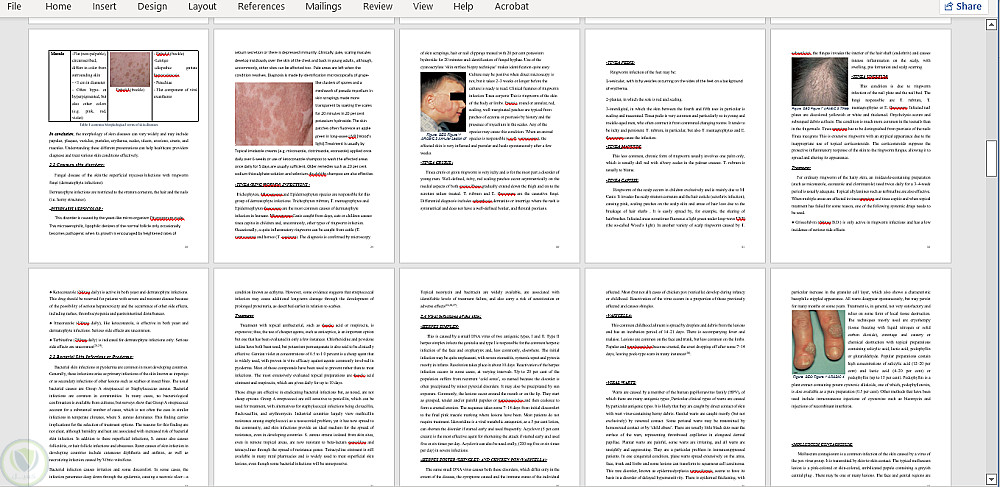Switch to the Mailings tab
Screen dimensions: 1000x487
pos(323,6)
